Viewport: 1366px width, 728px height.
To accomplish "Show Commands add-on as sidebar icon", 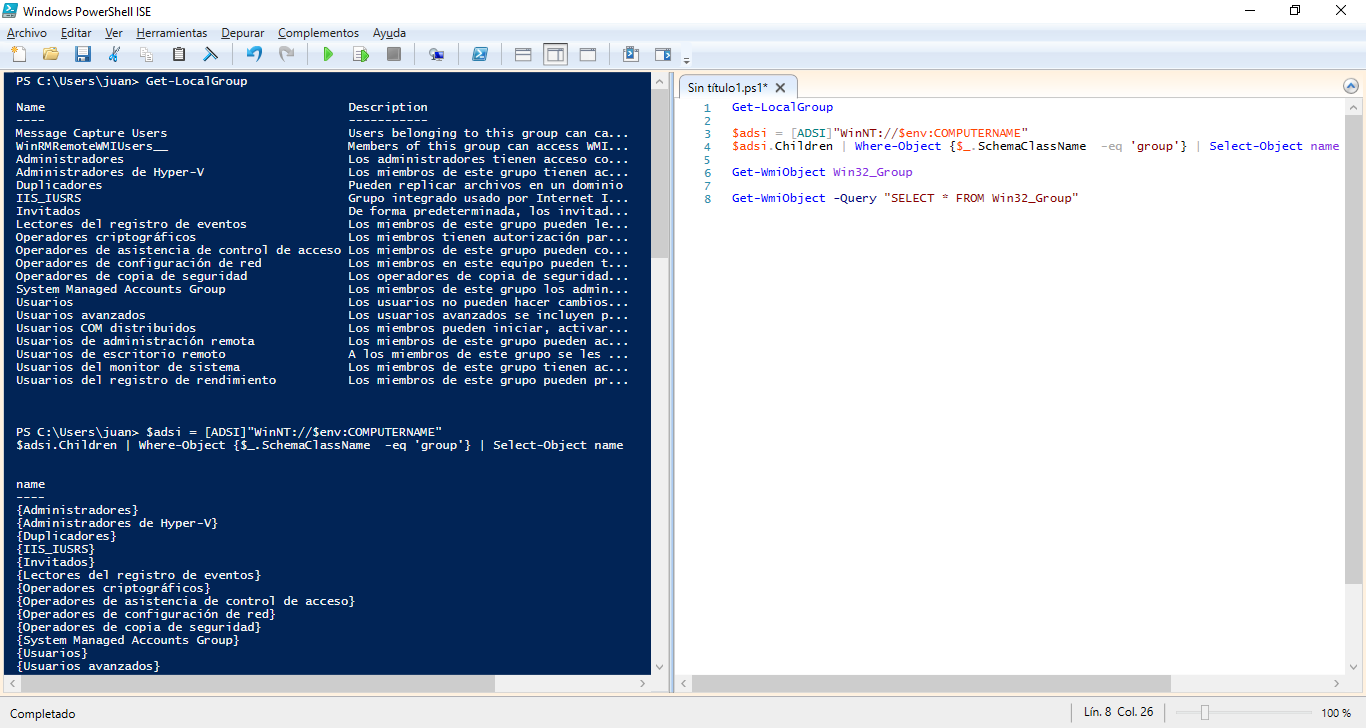I will [x=663, y=54].
